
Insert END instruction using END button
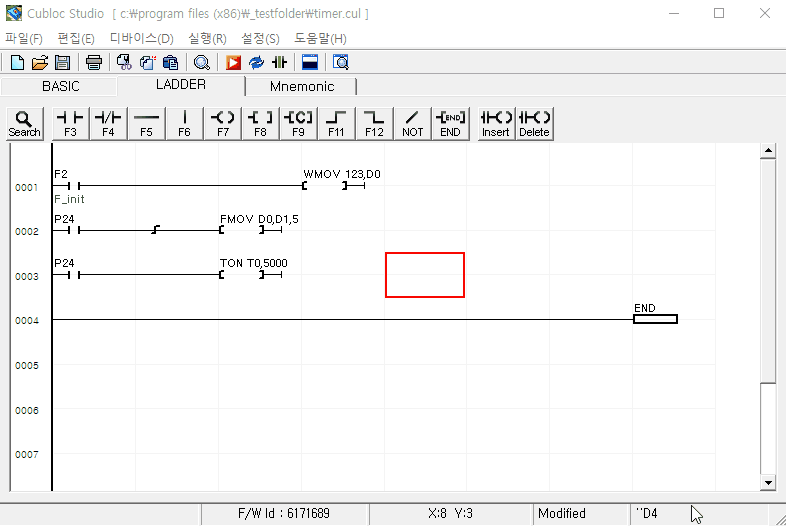pos(450,123)
